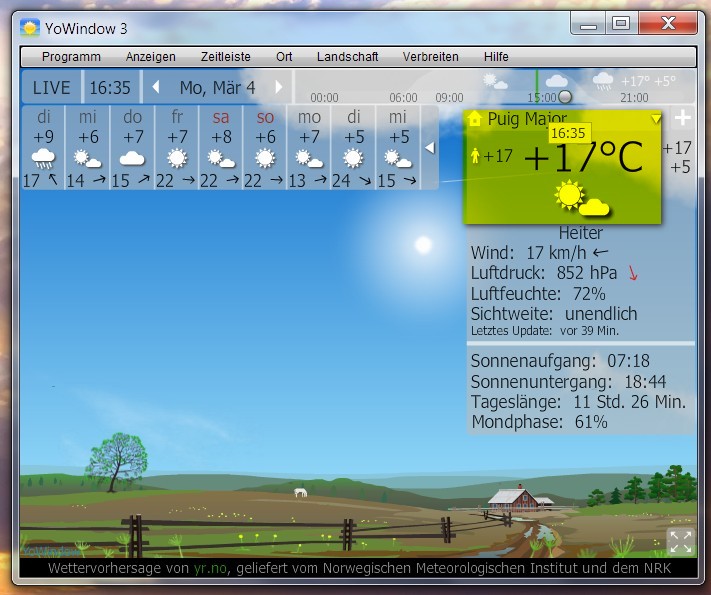Go to previous day with left arrow

pyautogui.click(x=156, y=88)
